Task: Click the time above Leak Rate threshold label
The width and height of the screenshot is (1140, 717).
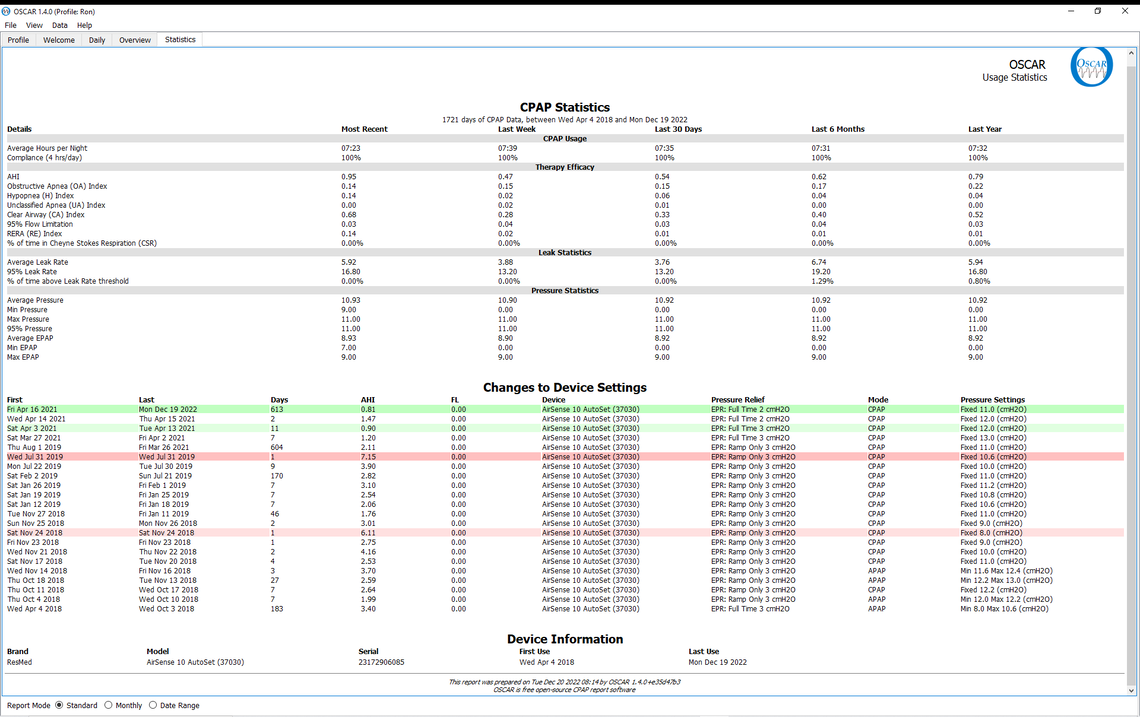Action: [x=68, y=281]
